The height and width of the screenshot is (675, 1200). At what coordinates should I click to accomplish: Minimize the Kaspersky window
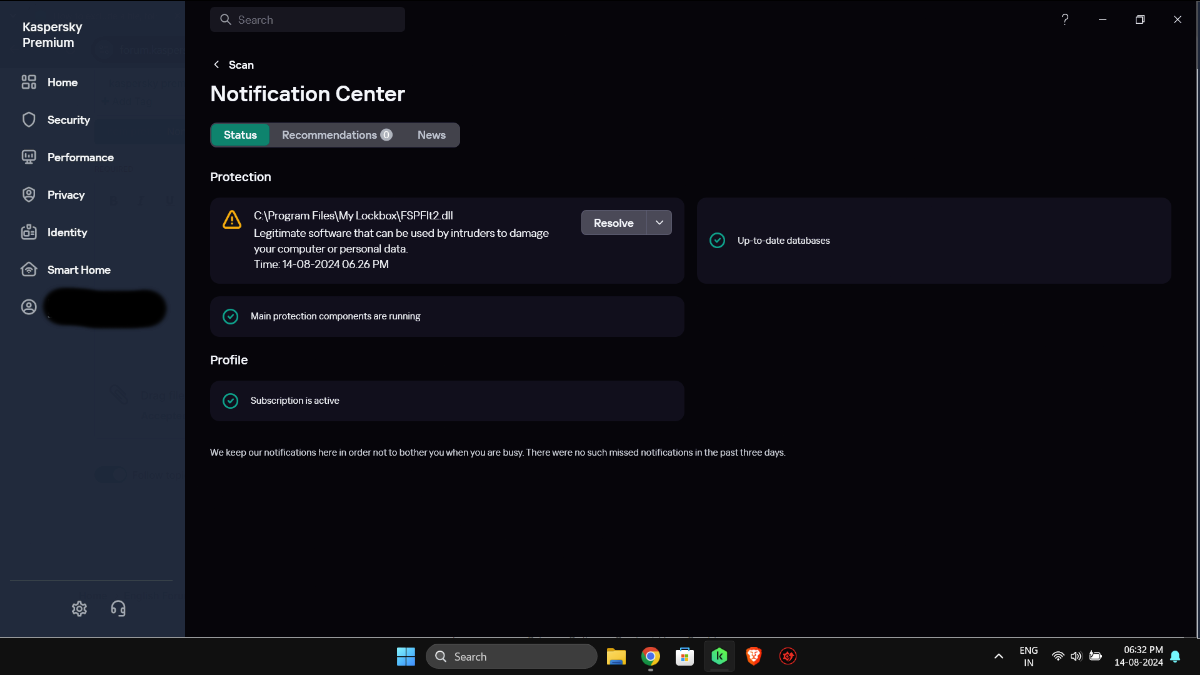tap(1102, 20)
